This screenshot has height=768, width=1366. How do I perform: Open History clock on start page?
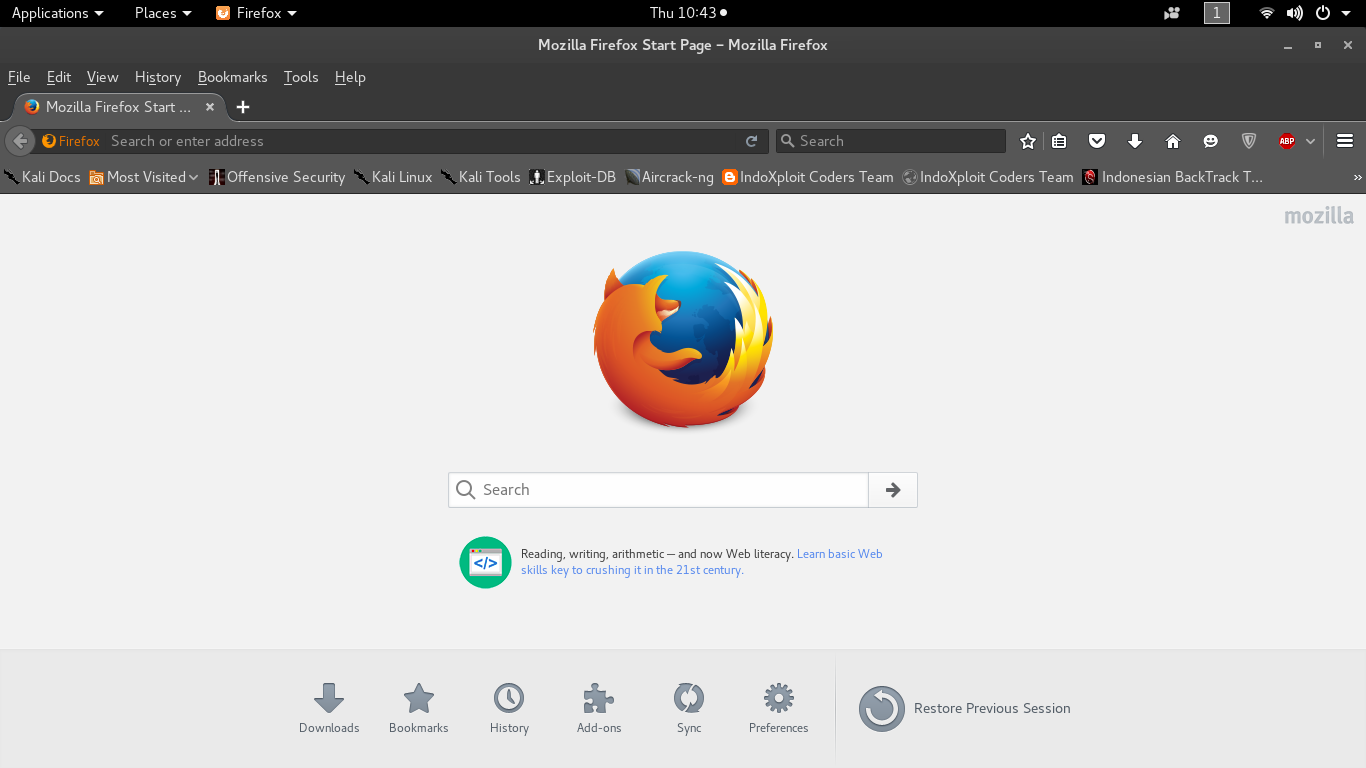click(509, 708)
